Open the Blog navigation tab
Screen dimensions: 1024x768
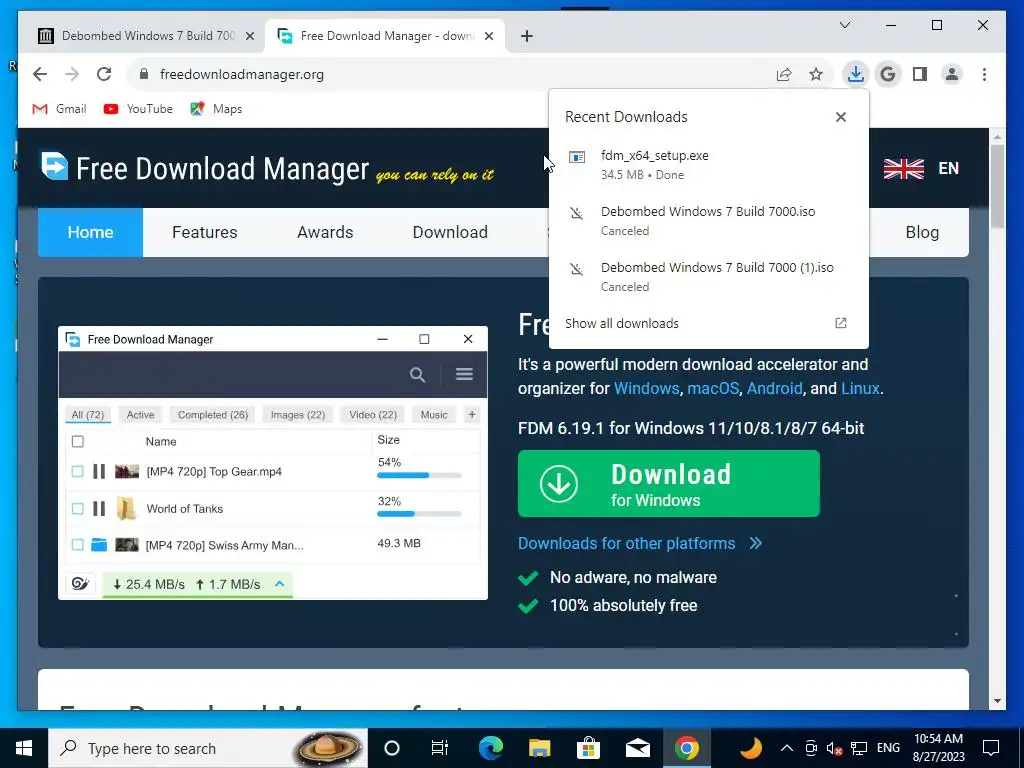coord(922,232)
